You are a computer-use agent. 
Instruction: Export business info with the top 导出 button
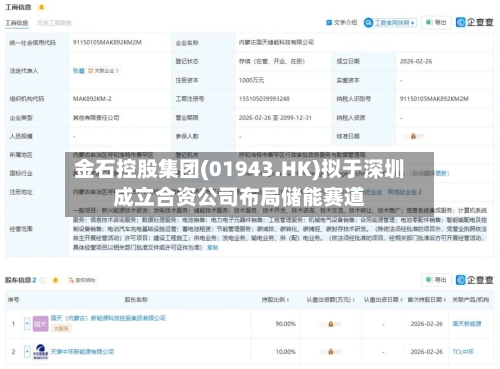(x=436, y=22)
